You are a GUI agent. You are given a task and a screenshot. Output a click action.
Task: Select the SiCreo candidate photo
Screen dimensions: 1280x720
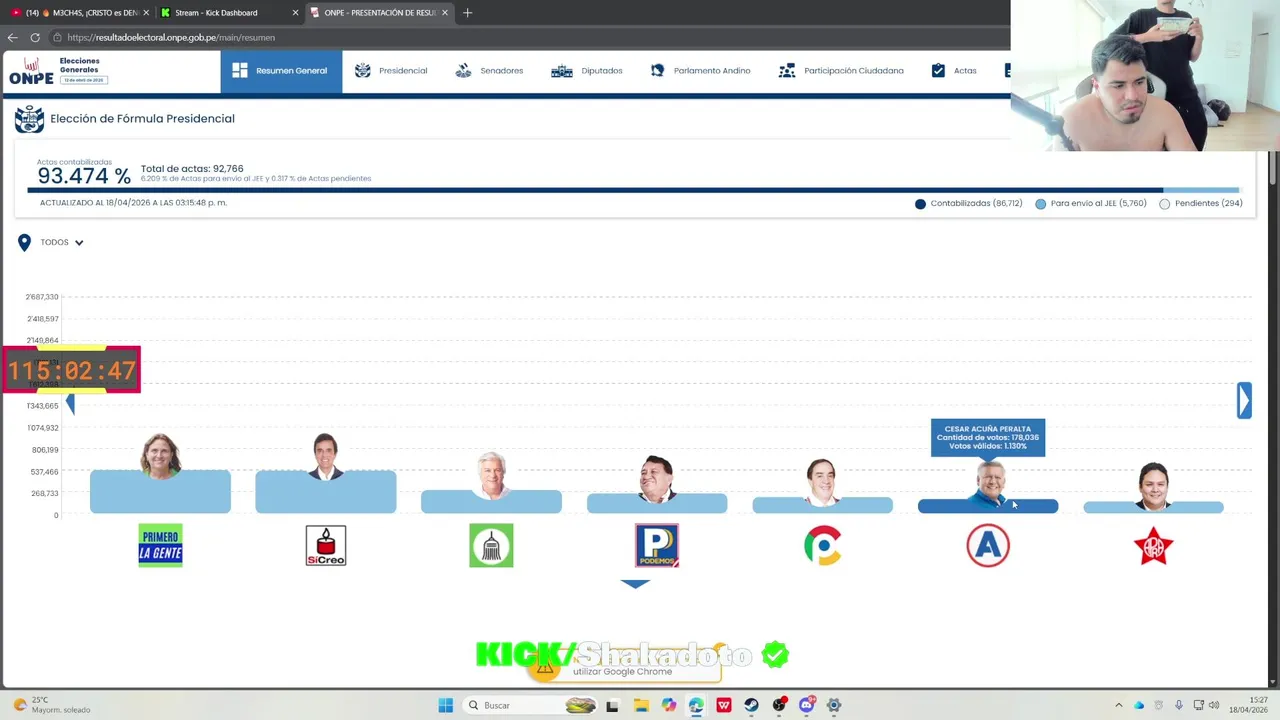[x=326, y=456]
